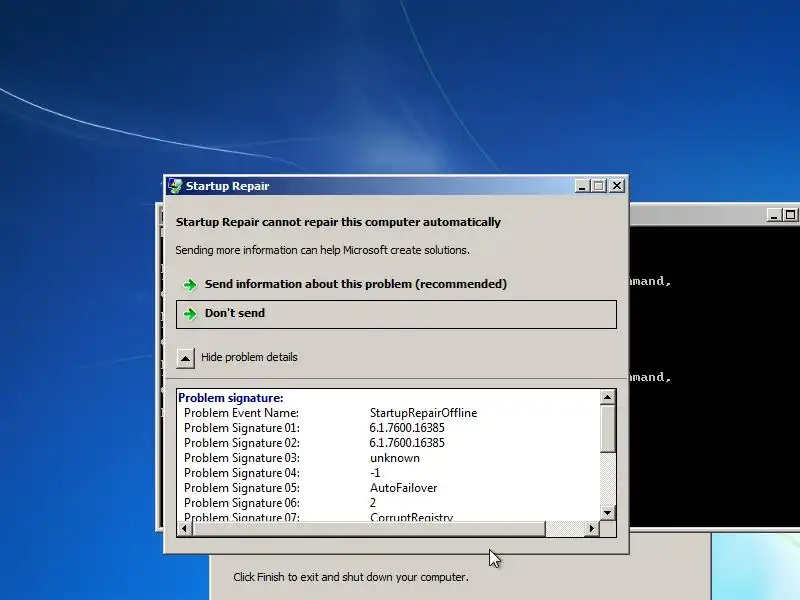Select the StartupRepairOffline event name value
Screen dimensions: 800x600
tap(423, 413)
